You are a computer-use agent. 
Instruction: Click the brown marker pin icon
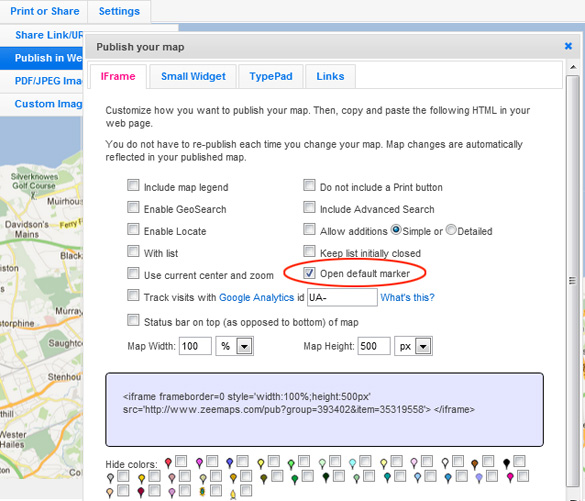[x=475, y=464]
